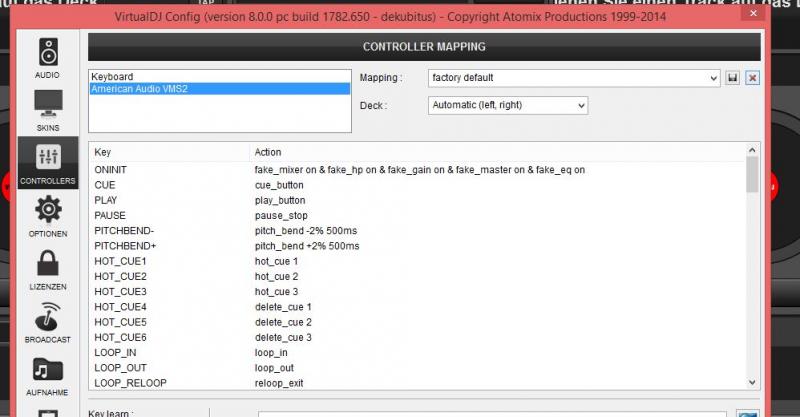Click the pitch_bend -2% 500ms action

[306, 231]
